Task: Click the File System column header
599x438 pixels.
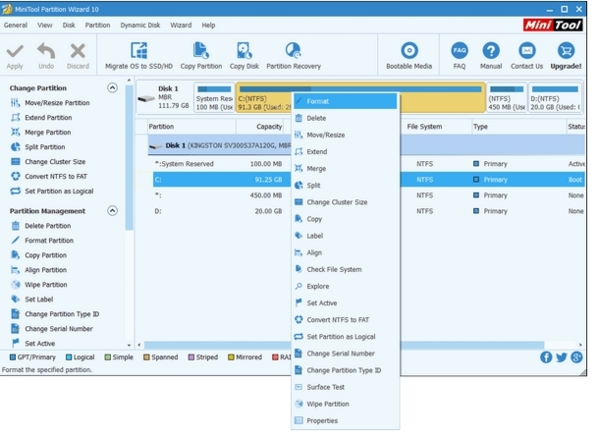Action: point(424,126)
